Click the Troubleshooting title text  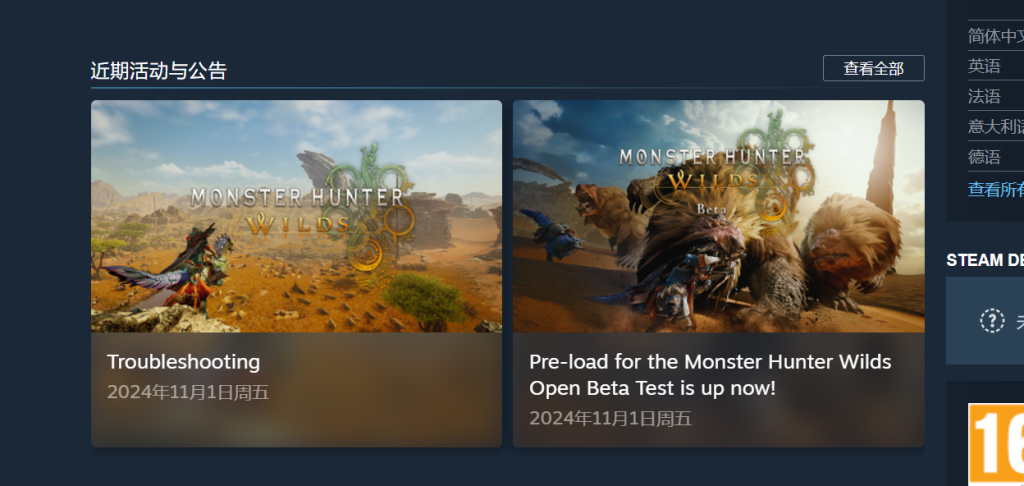[x=184, y=362]
